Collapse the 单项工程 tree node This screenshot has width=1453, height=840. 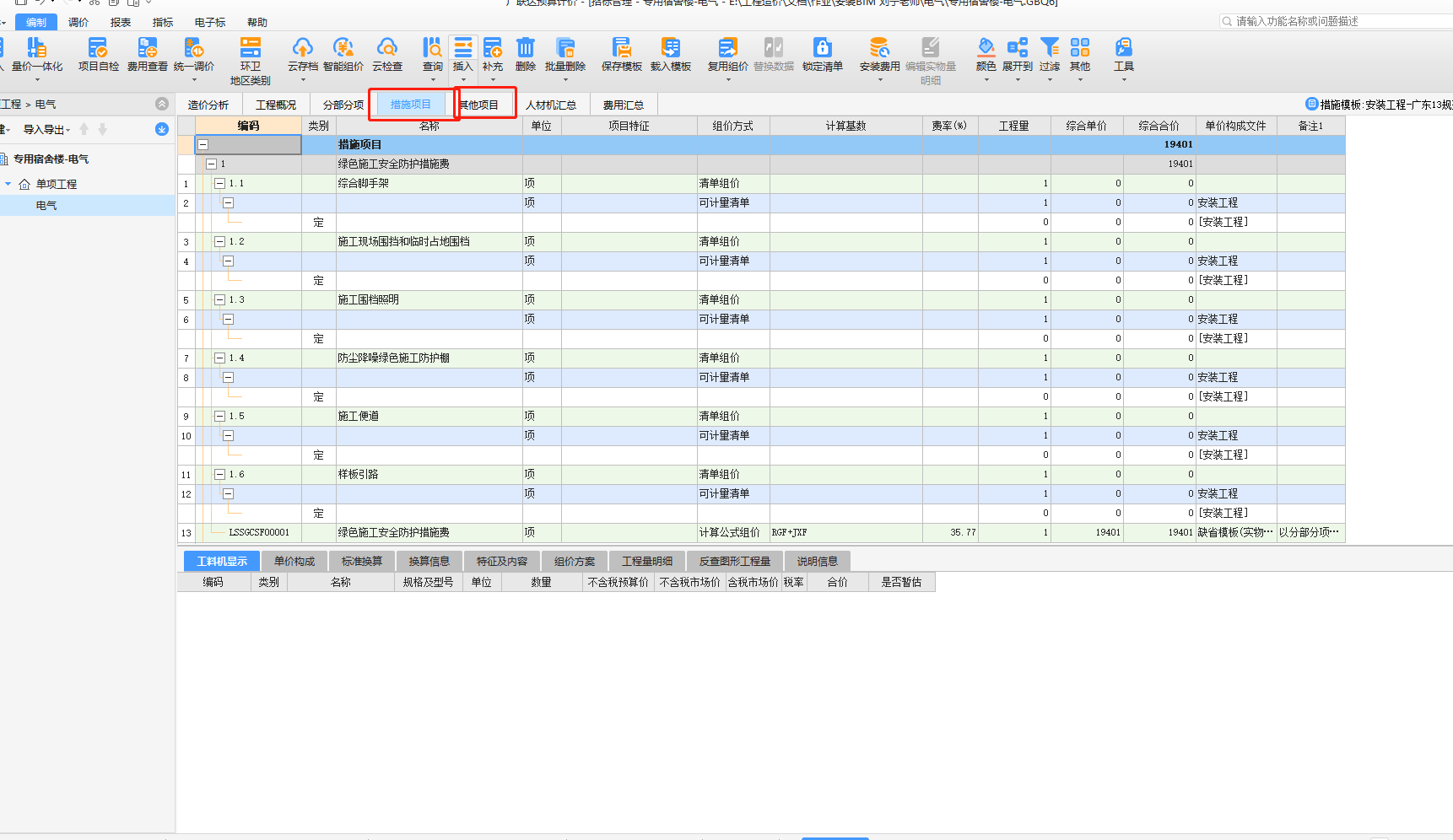[x=8, y=184]
